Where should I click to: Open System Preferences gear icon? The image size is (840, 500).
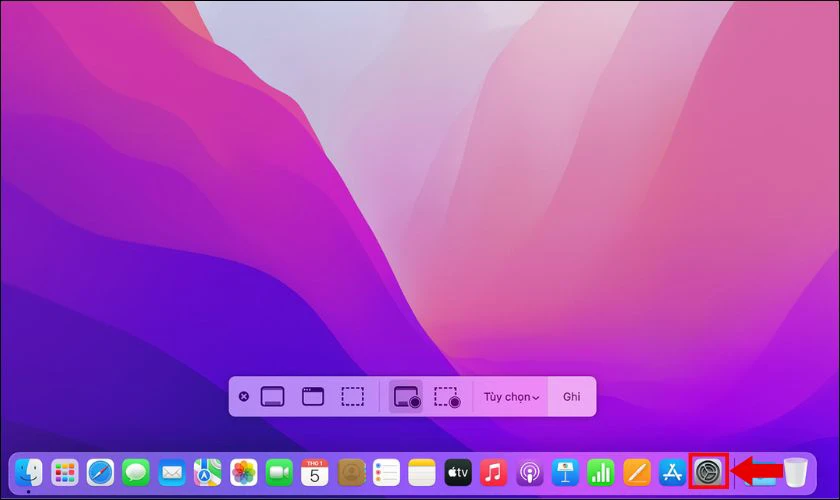708,472
